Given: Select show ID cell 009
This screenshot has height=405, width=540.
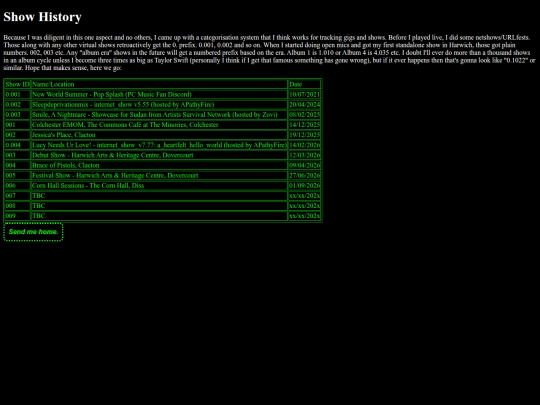Looking at the screenshot, I should (17, 216).
